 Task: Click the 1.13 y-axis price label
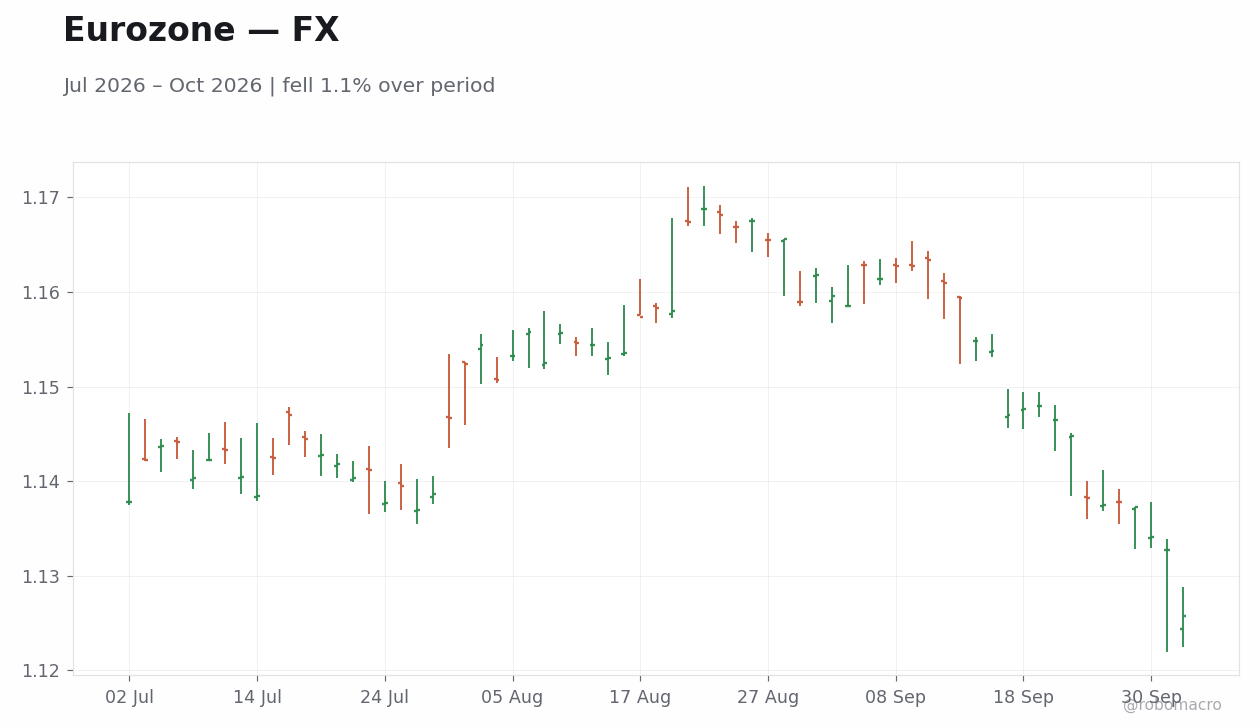pos(40,577)
